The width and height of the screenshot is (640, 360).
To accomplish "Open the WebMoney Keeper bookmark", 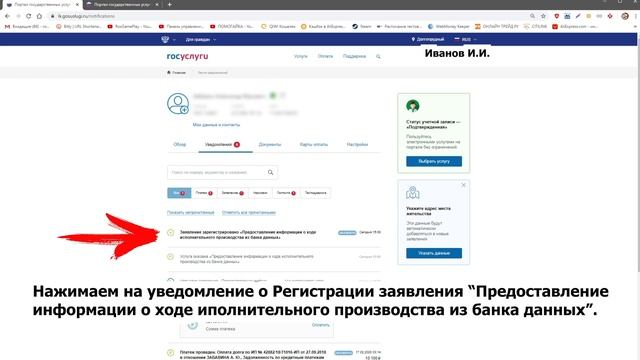I will point(449,26).
